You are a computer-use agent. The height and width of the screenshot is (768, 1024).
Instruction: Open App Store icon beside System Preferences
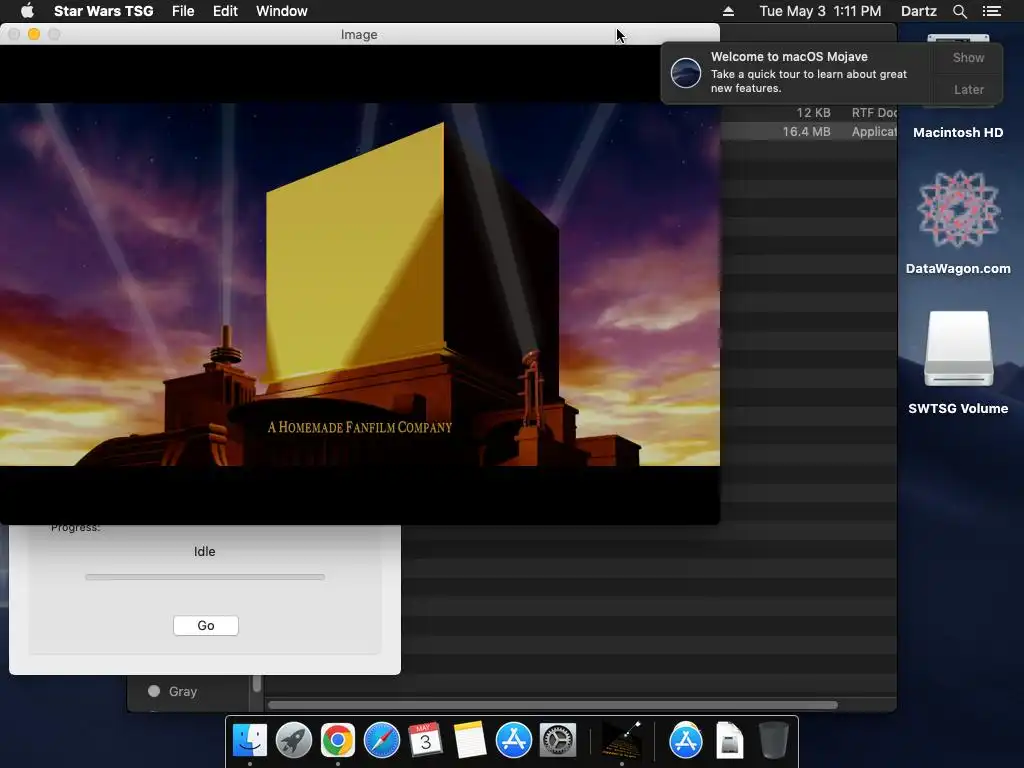pos(514,741)
